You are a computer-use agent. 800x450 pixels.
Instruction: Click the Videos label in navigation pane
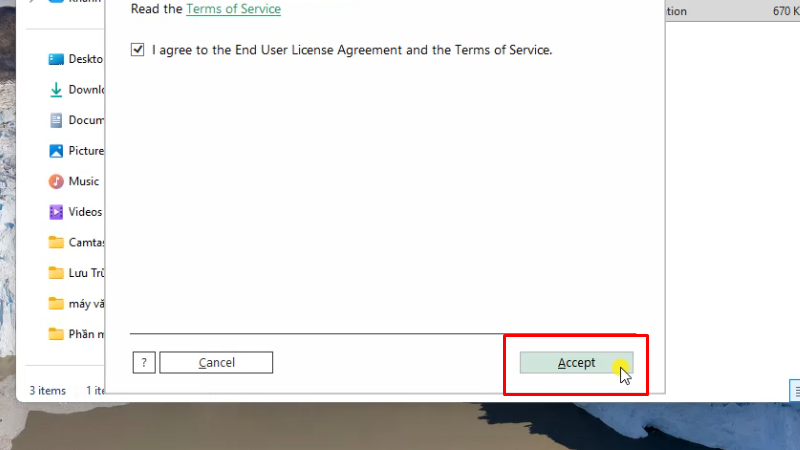pos(85,212)
